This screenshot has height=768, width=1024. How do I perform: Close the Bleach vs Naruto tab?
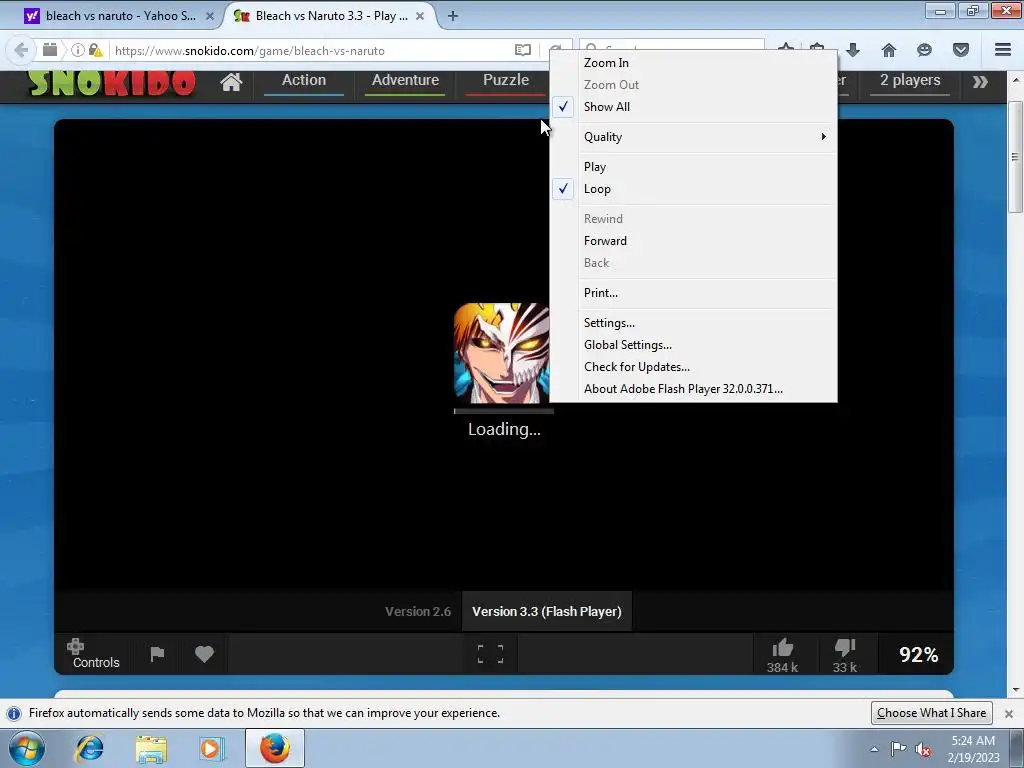pyautogui.click(x=420, y=16)
